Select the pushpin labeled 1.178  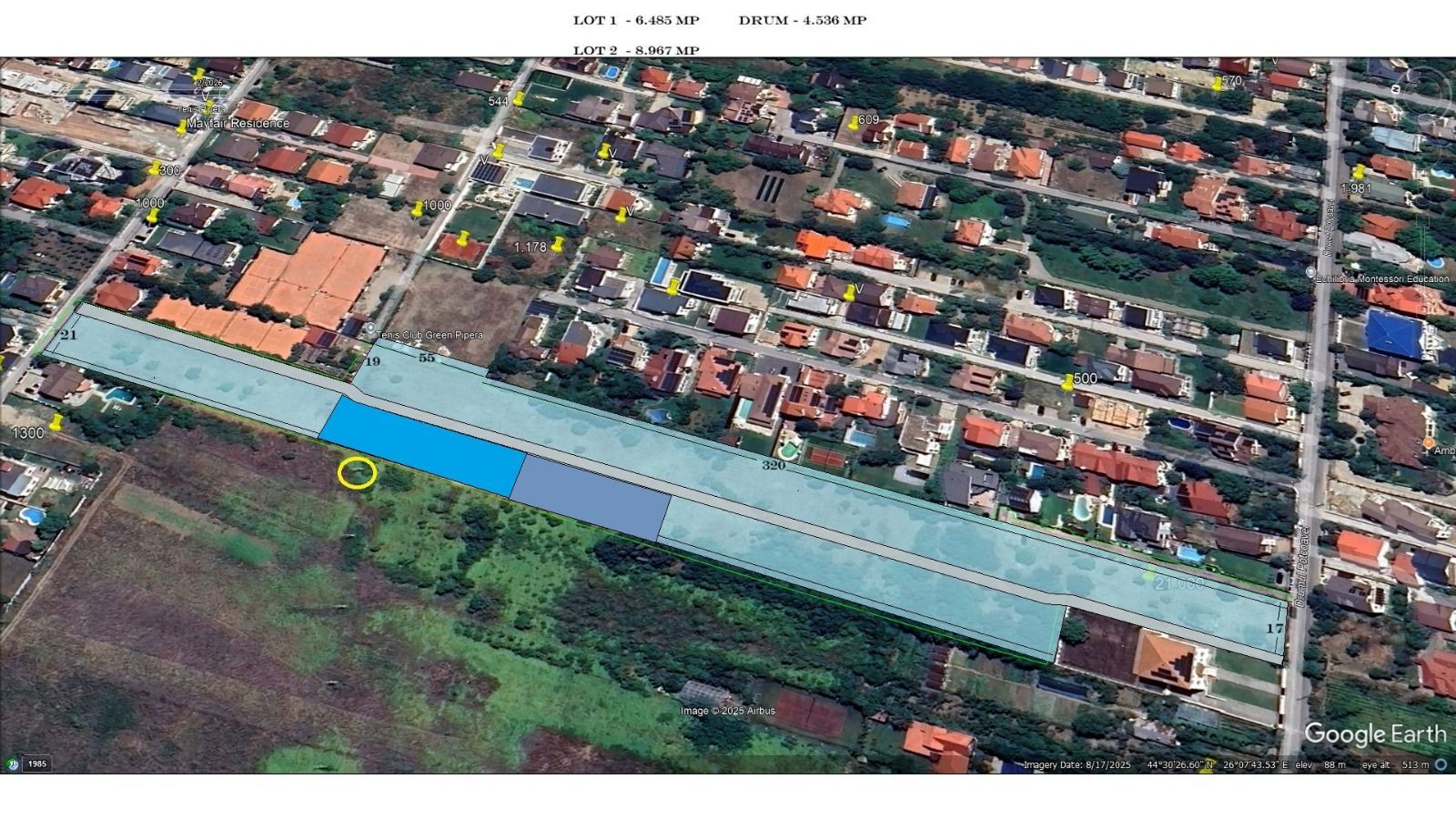559,244
